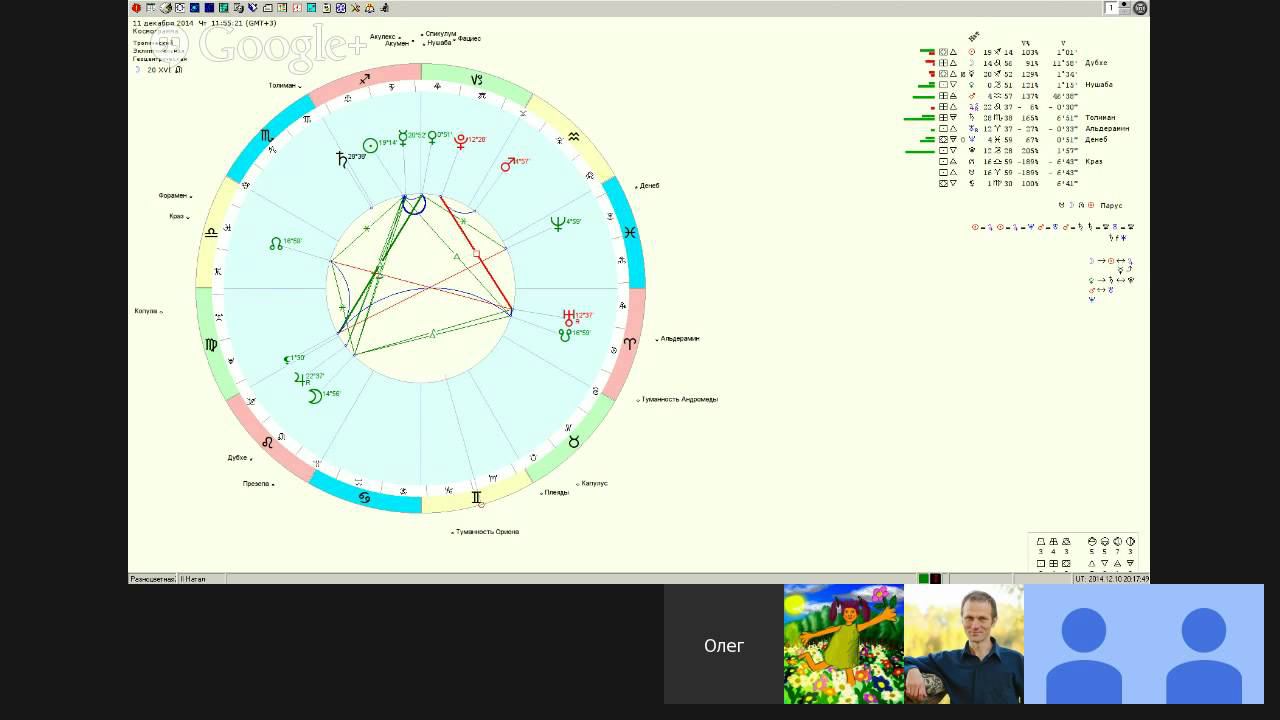Open the table grid toolbar icon

151,8
